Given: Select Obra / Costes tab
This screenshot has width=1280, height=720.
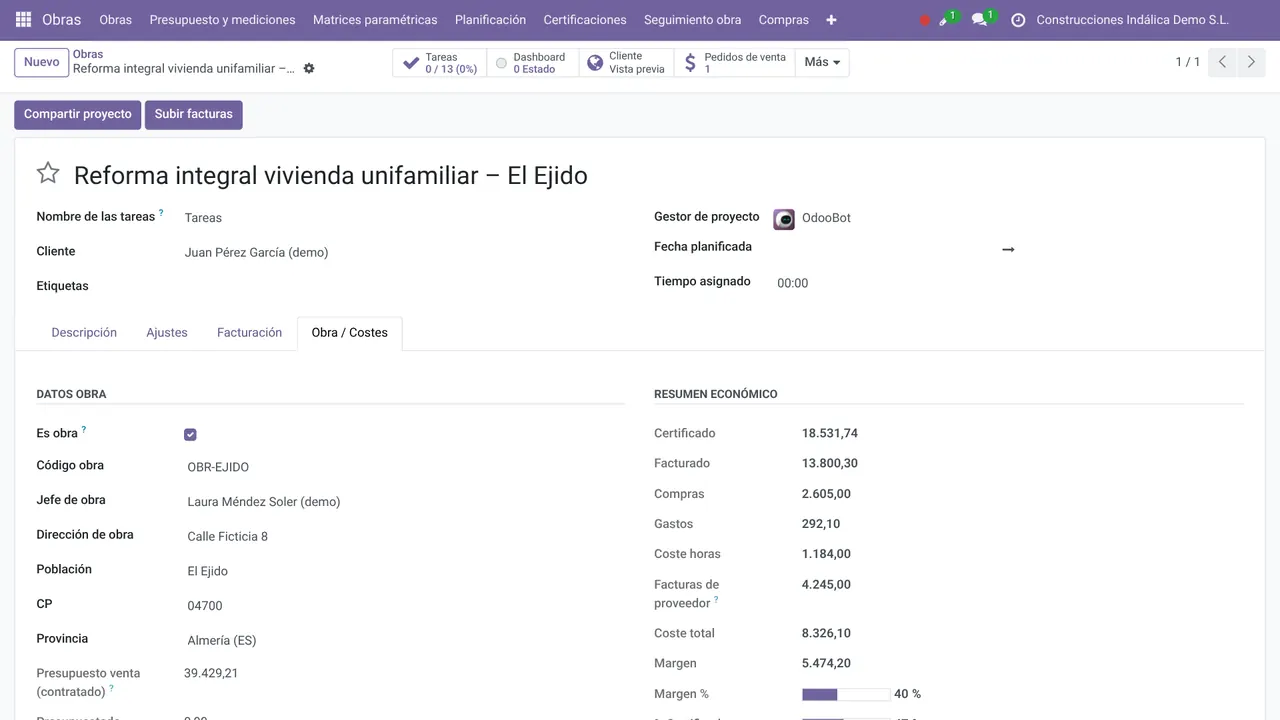Looking at the screenshot, I should pyautogui.click(x=349, y=333).
